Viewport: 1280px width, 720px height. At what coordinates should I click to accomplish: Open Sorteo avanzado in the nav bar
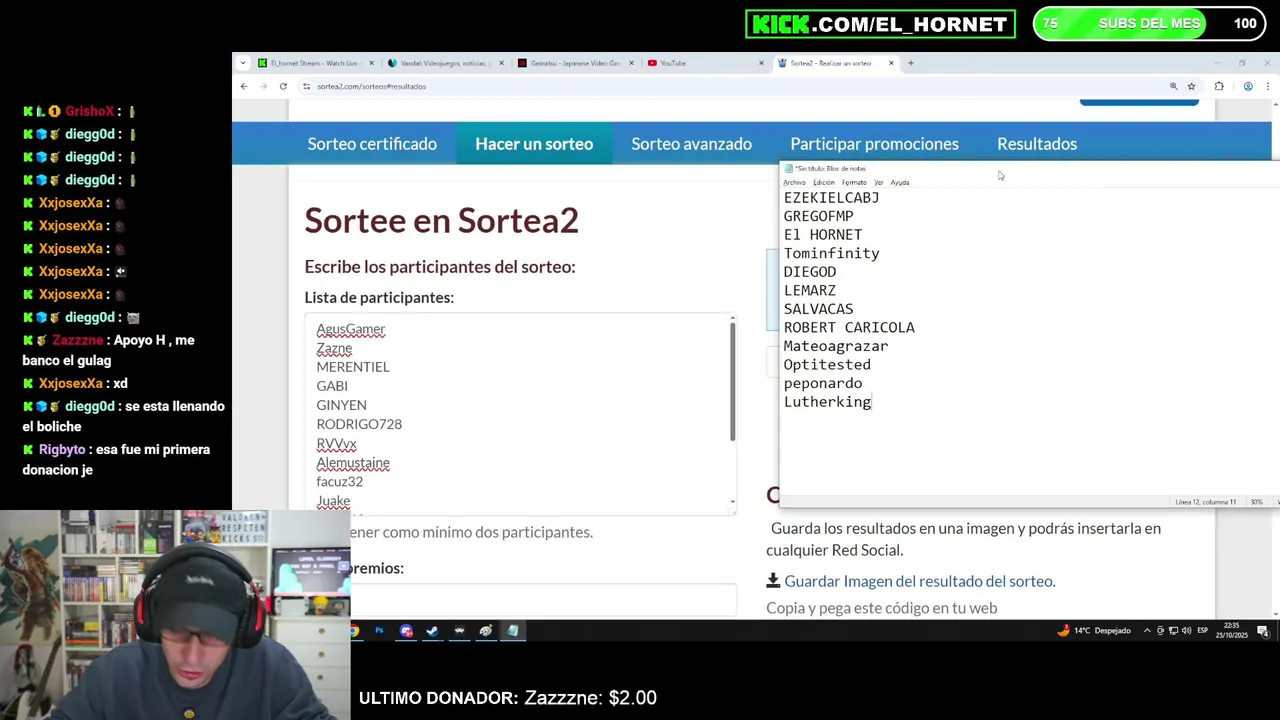coord(691,144)
